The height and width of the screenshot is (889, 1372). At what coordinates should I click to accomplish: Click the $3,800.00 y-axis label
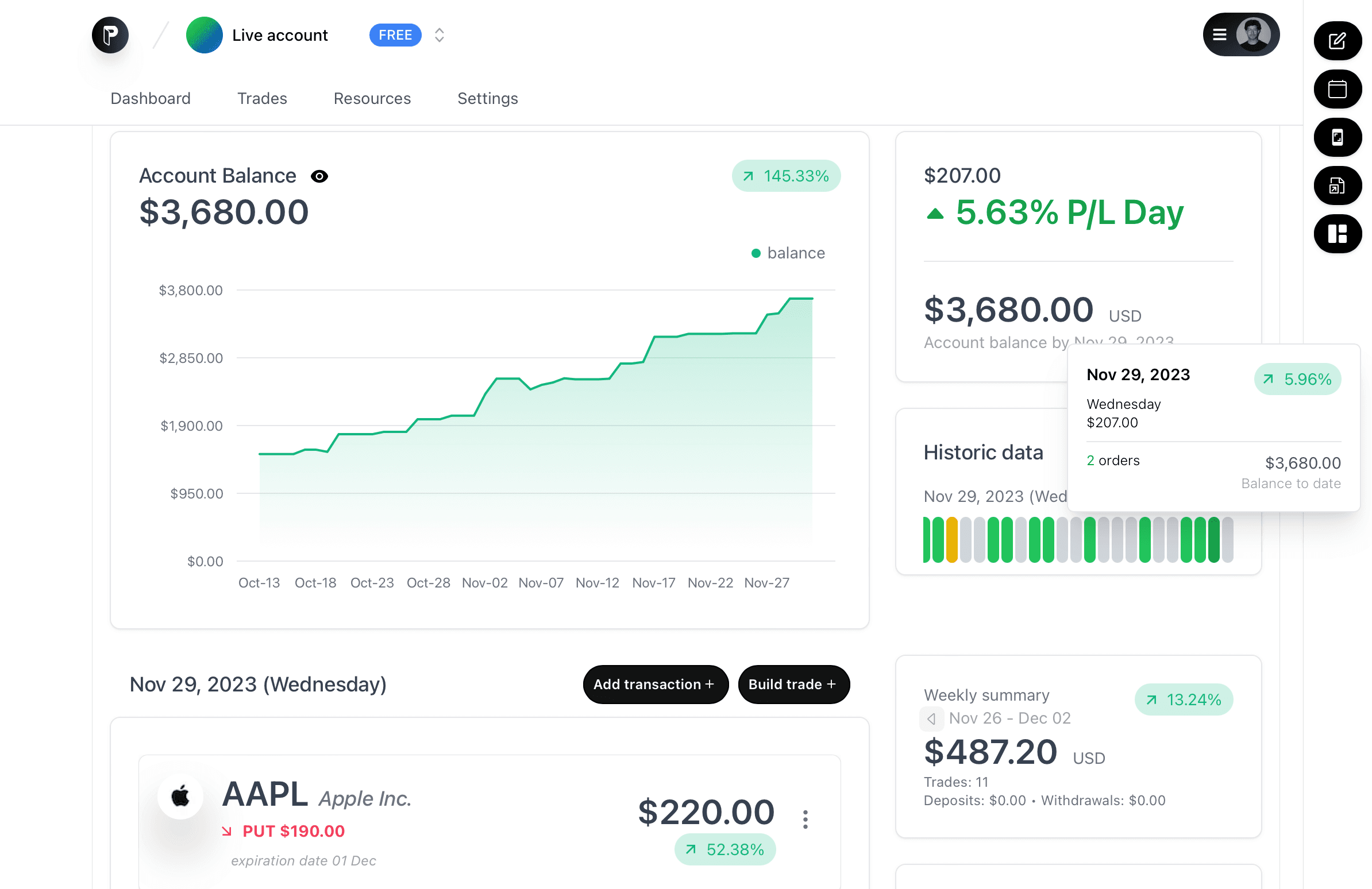pos(191,291)
